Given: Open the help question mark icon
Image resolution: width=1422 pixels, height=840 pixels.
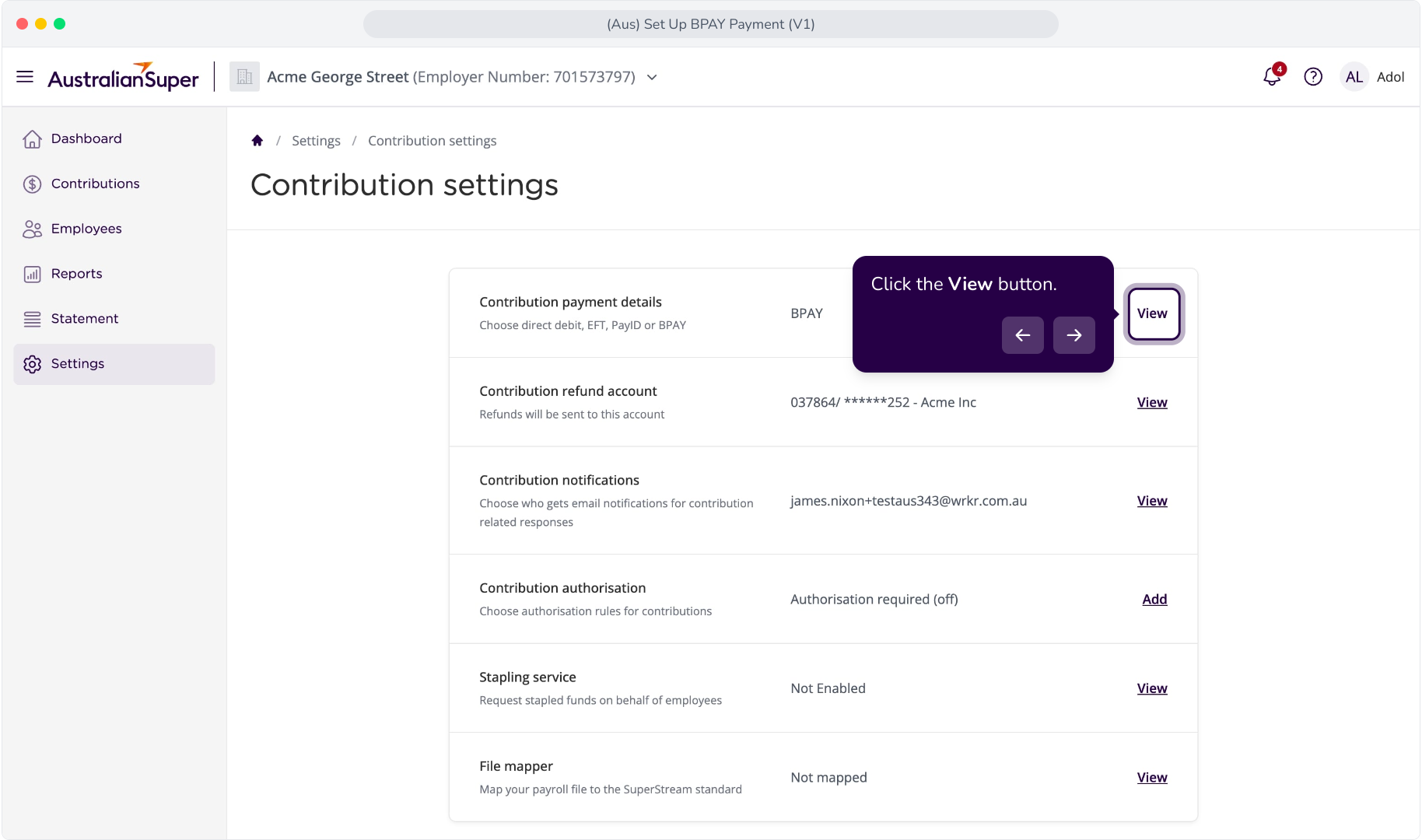Looking at the screenshot, I should click(1313, 76).
